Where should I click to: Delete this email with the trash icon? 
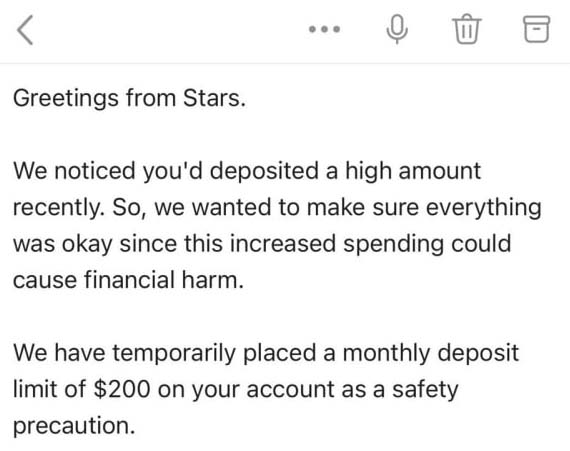(x=467, y=29)
